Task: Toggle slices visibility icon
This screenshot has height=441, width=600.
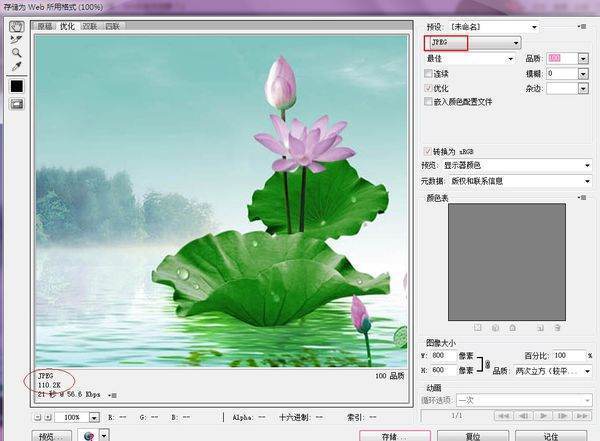Action: (x=17, y=104)
